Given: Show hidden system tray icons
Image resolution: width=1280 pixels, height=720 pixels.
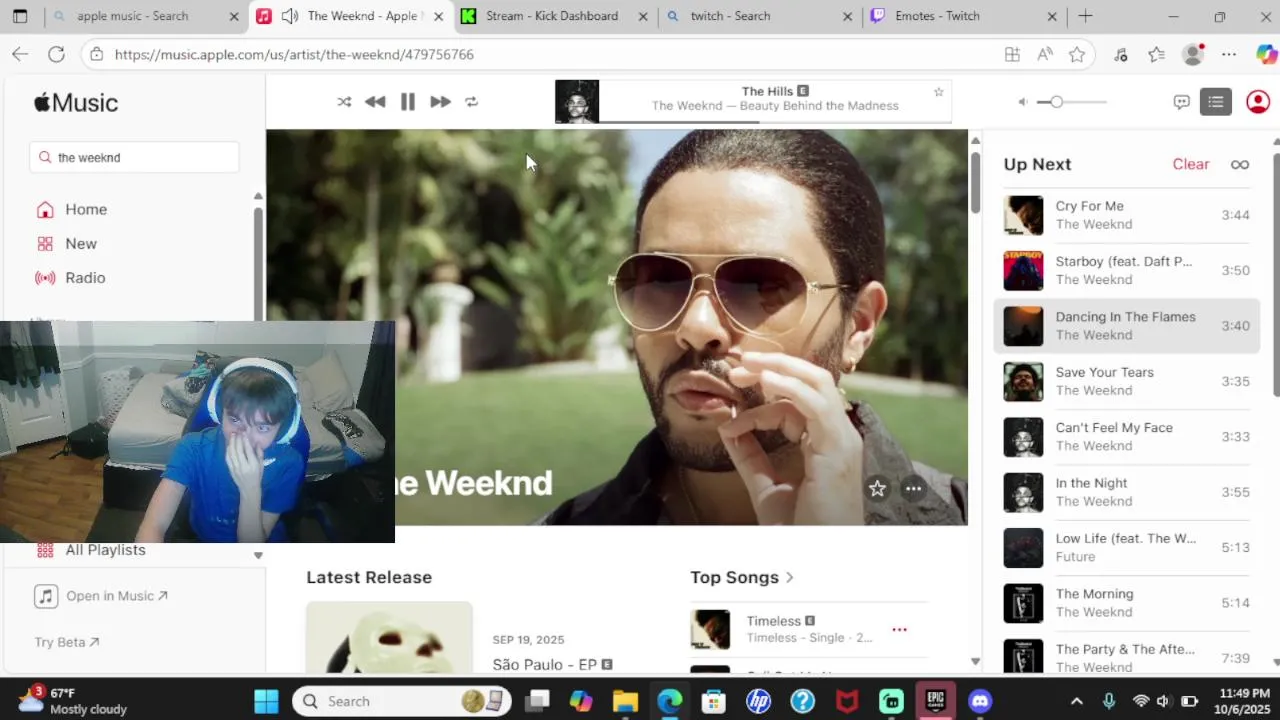Looking at the screenshot, I should coord(1076,701).
